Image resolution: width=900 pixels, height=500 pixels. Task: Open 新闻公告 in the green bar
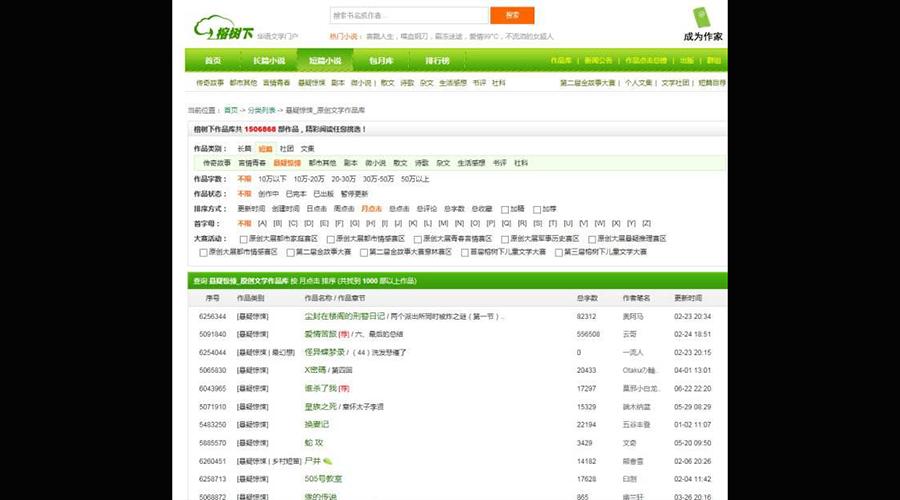coord(598,60)
